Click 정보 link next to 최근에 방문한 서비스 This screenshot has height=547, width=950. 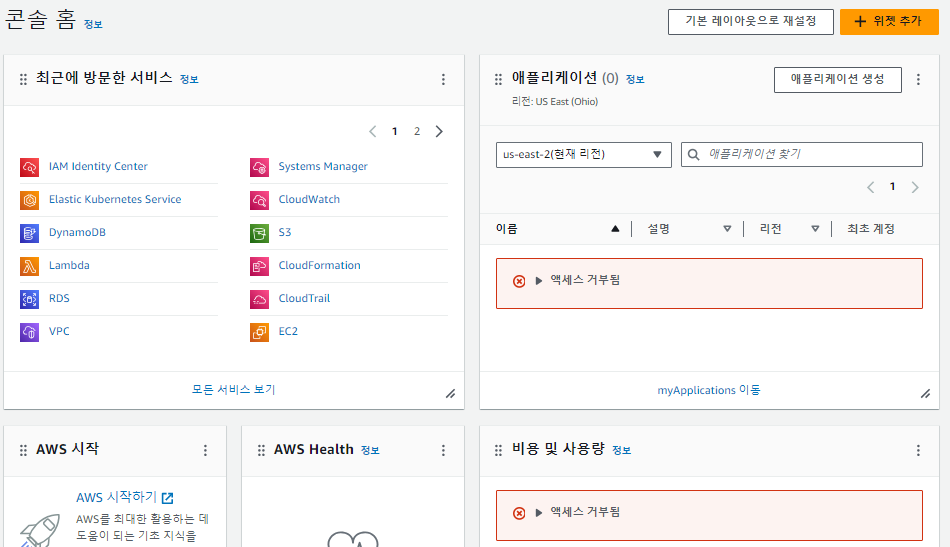(x=189, y=79)
